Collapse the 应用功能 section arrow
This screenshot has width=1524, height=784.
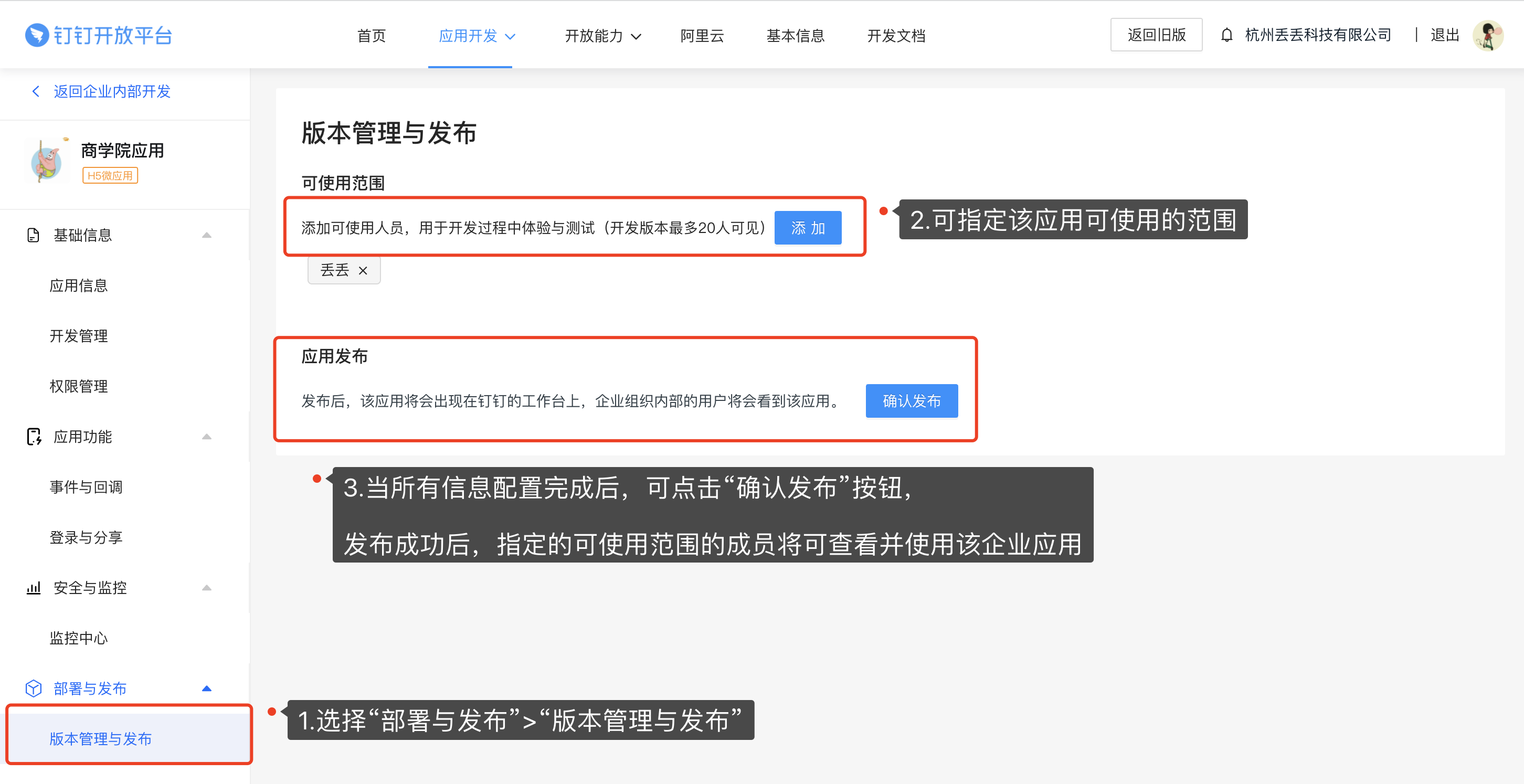(x=206, y=437)
